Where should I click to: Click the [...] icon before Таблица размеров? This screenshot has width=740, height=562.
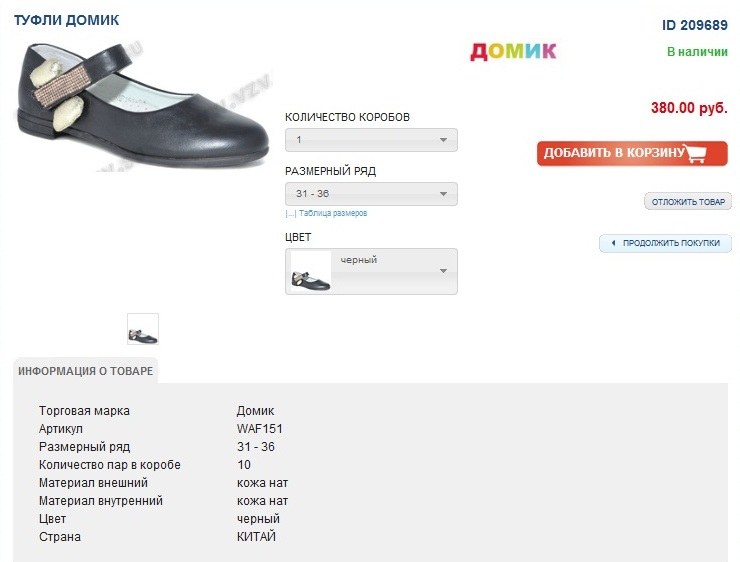pyautogui.click(x=290, y=213)
